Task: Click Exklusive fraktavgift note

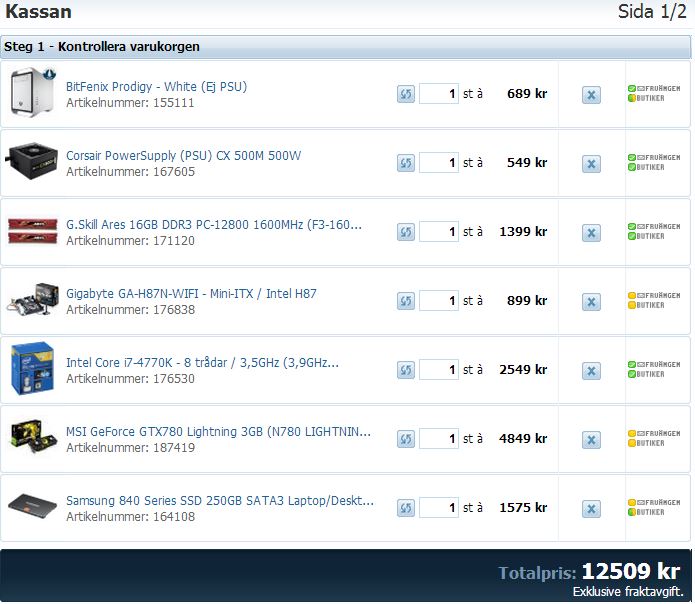Action: pyautogui.click(x=628, y=592)
